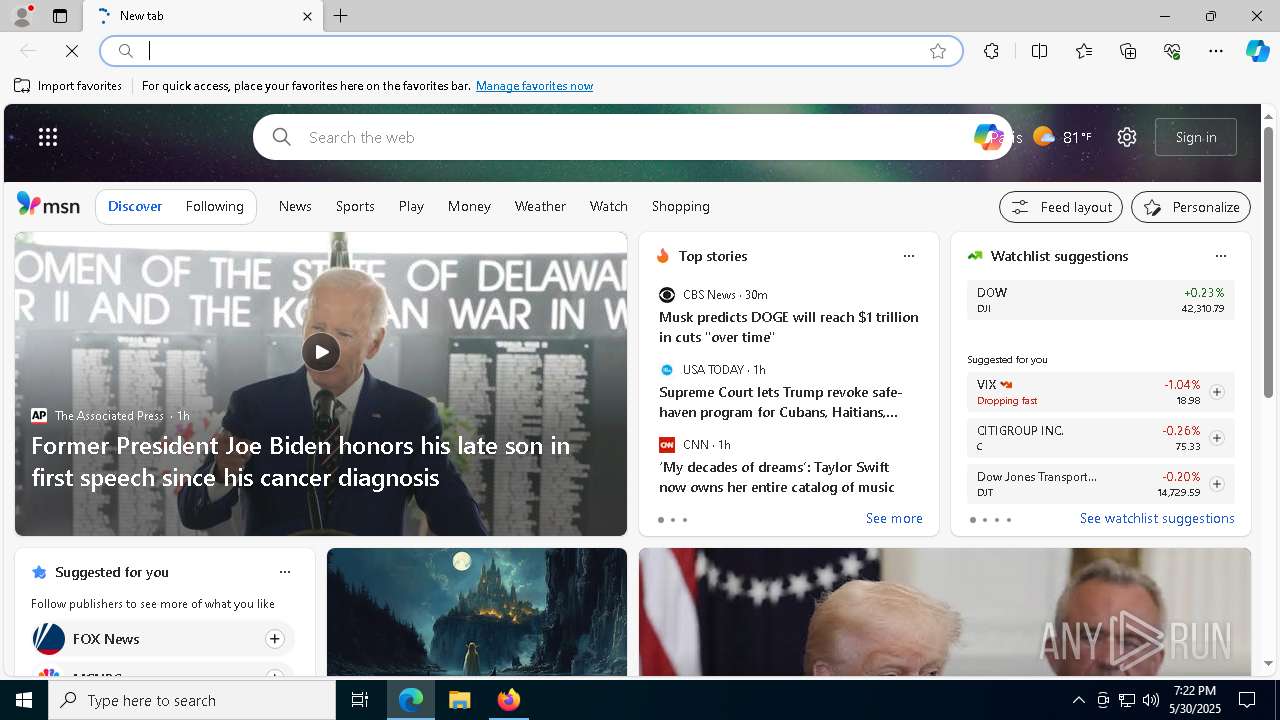Screen dimensions: 1280x720
Task: Open the Settings and more ellipsis menu
Action: pyautogui.click(x=1216, y=51)
